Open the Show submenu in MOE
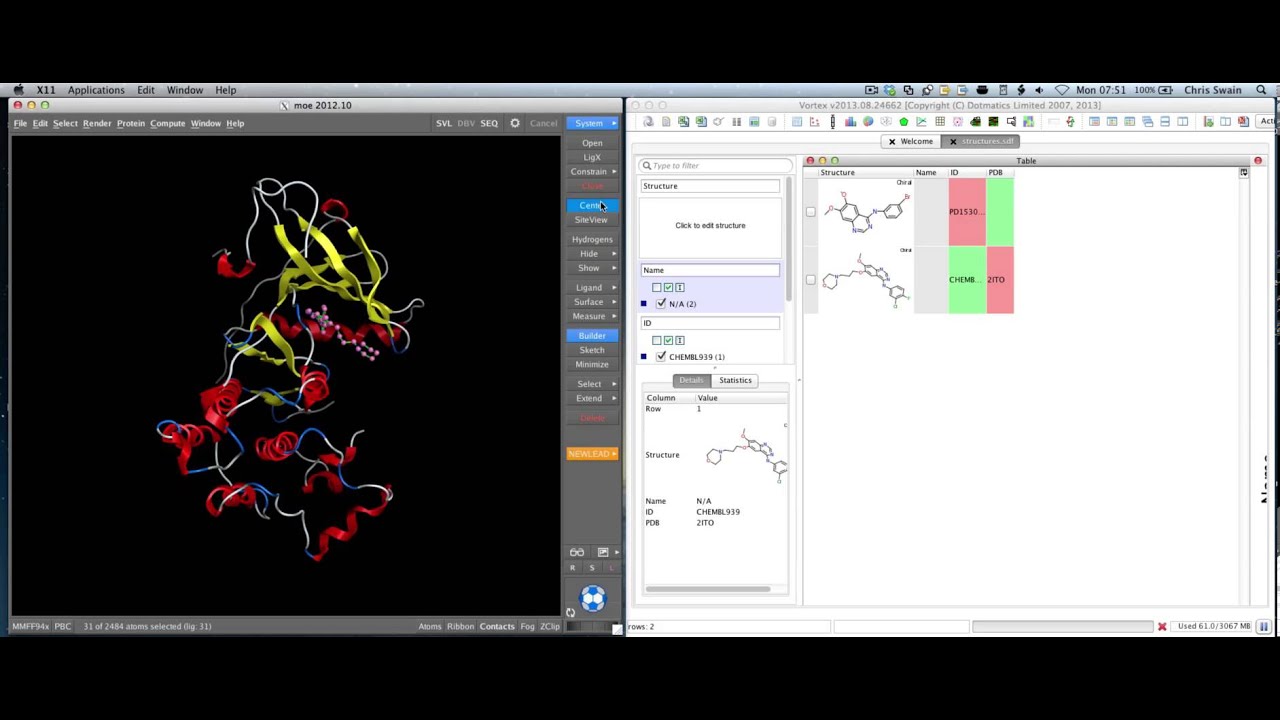1280x720 pixels. tap(592, 268)
